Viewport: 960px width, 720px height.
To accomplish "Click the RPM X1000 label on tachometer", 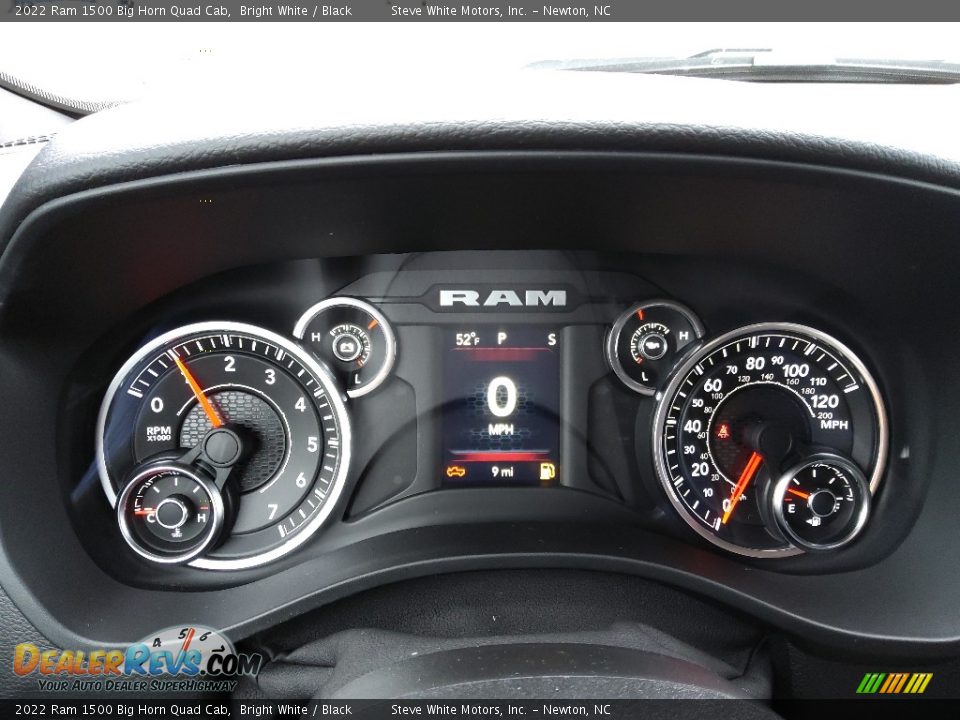I will click(159, 433).
